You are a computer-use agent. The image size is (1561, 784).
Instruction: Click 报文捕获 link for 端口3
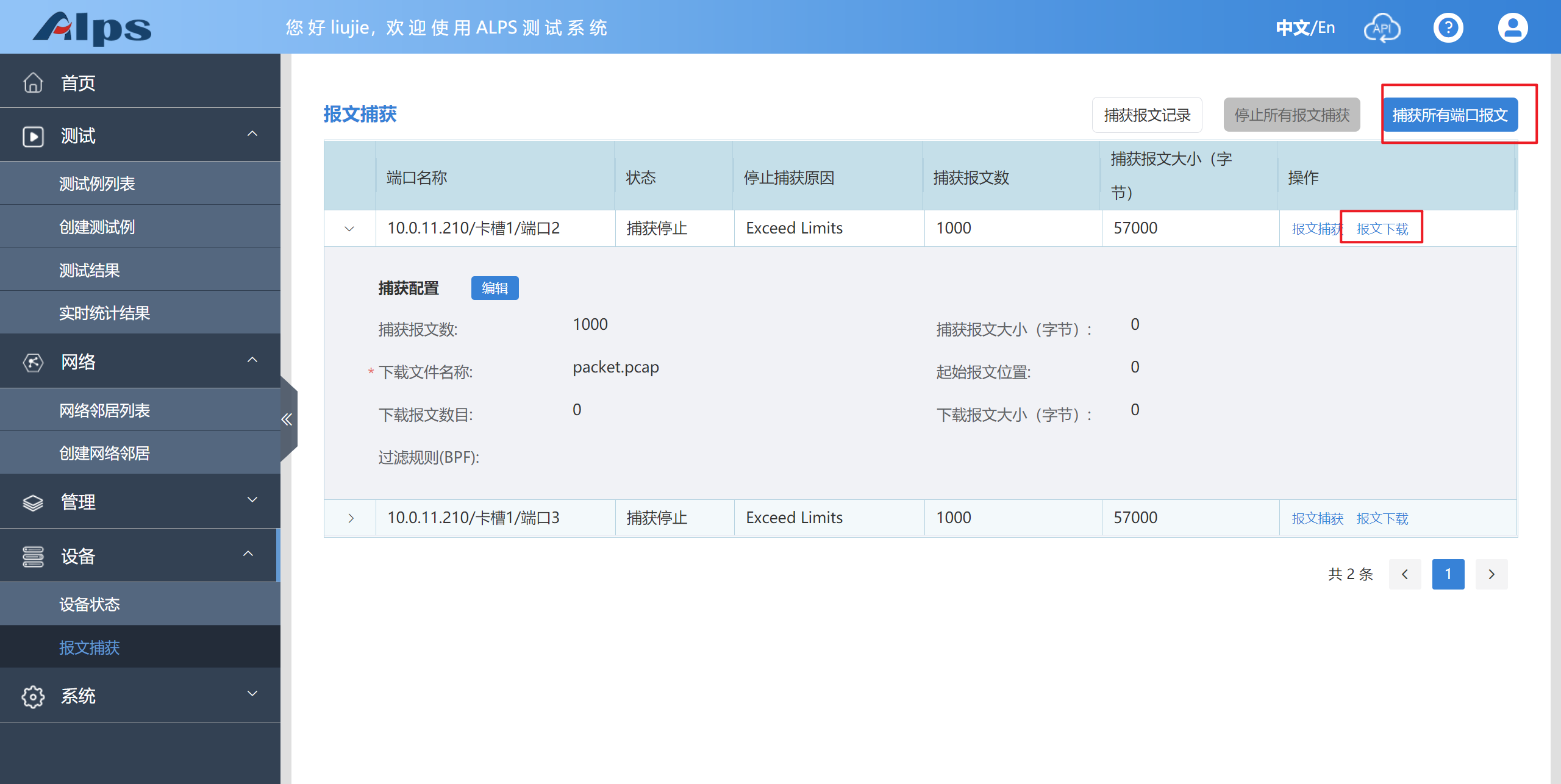tap(1317, 518)
